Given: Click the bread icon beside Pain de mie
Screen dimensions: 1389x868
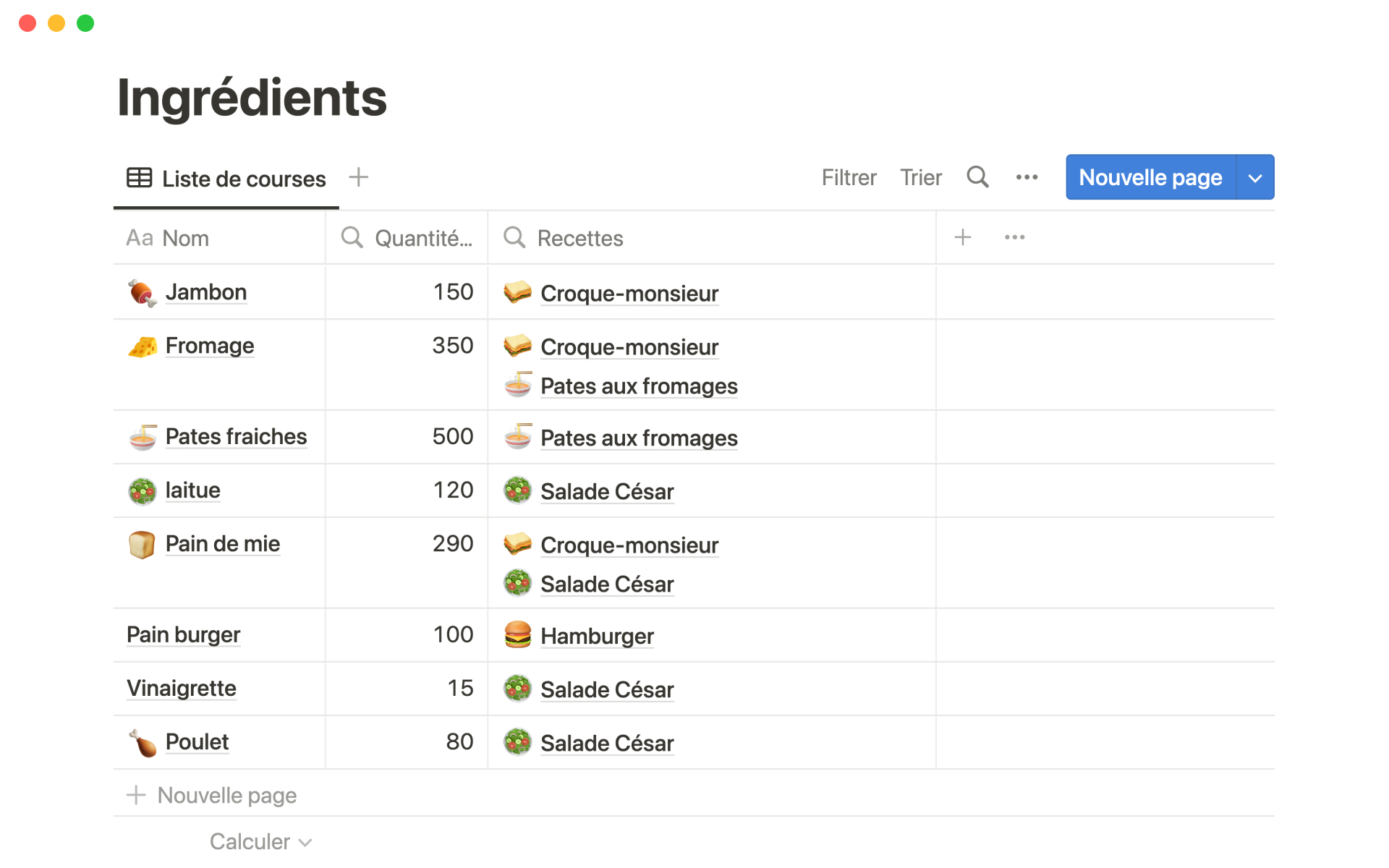Looking at the screenshot, I should click(x=142, y=545).
